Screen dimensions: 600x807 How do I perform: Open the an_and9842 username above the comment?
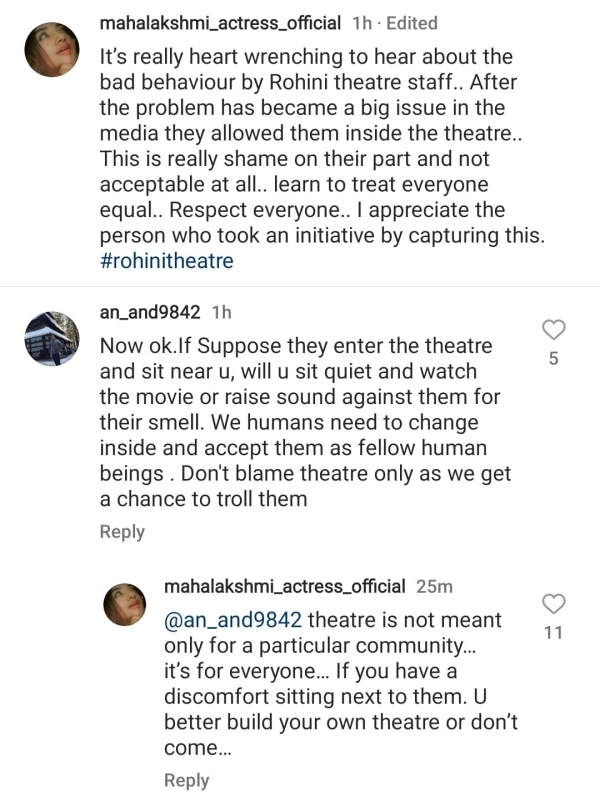point(152,312)
